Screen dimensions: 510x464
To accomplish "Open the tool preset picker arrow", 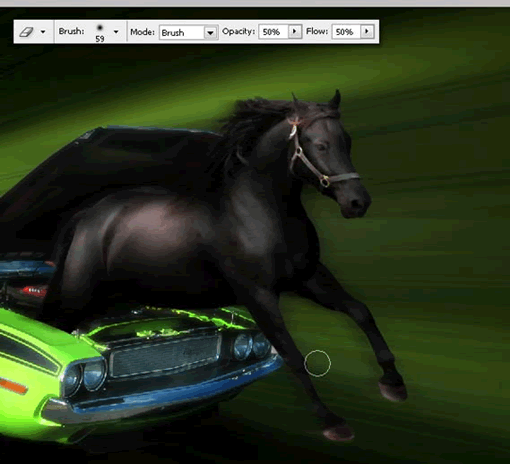I will pos(43,32).
